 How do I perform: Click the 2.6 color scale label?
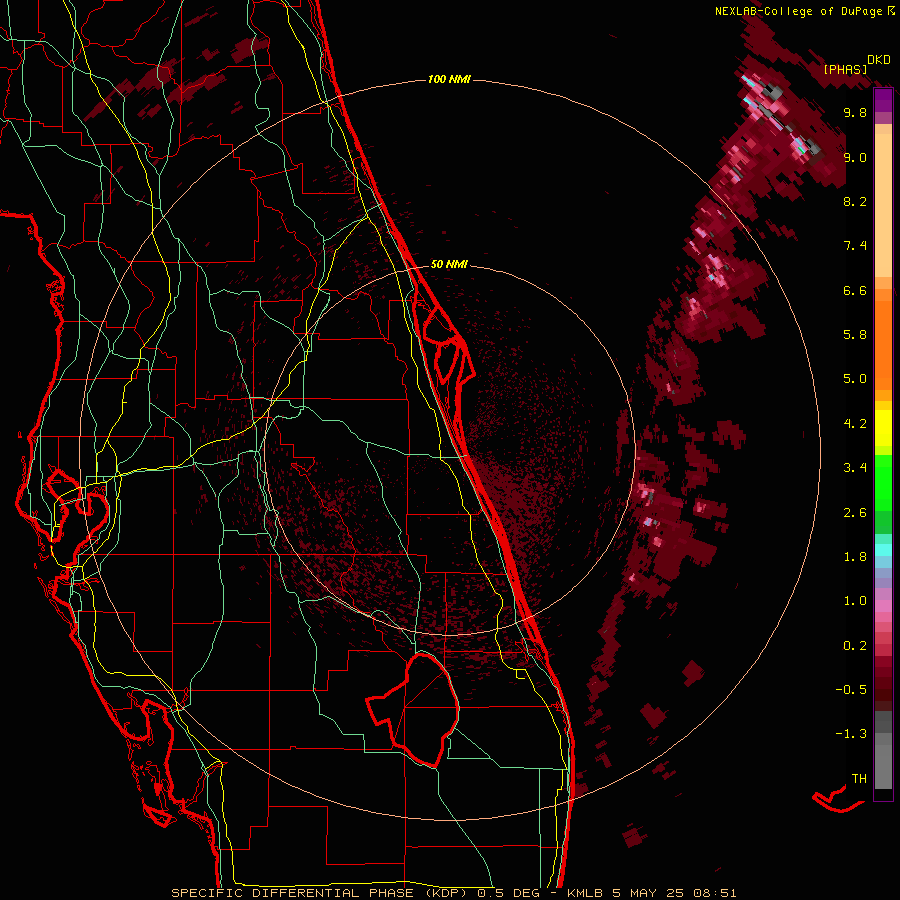(855, 512)
